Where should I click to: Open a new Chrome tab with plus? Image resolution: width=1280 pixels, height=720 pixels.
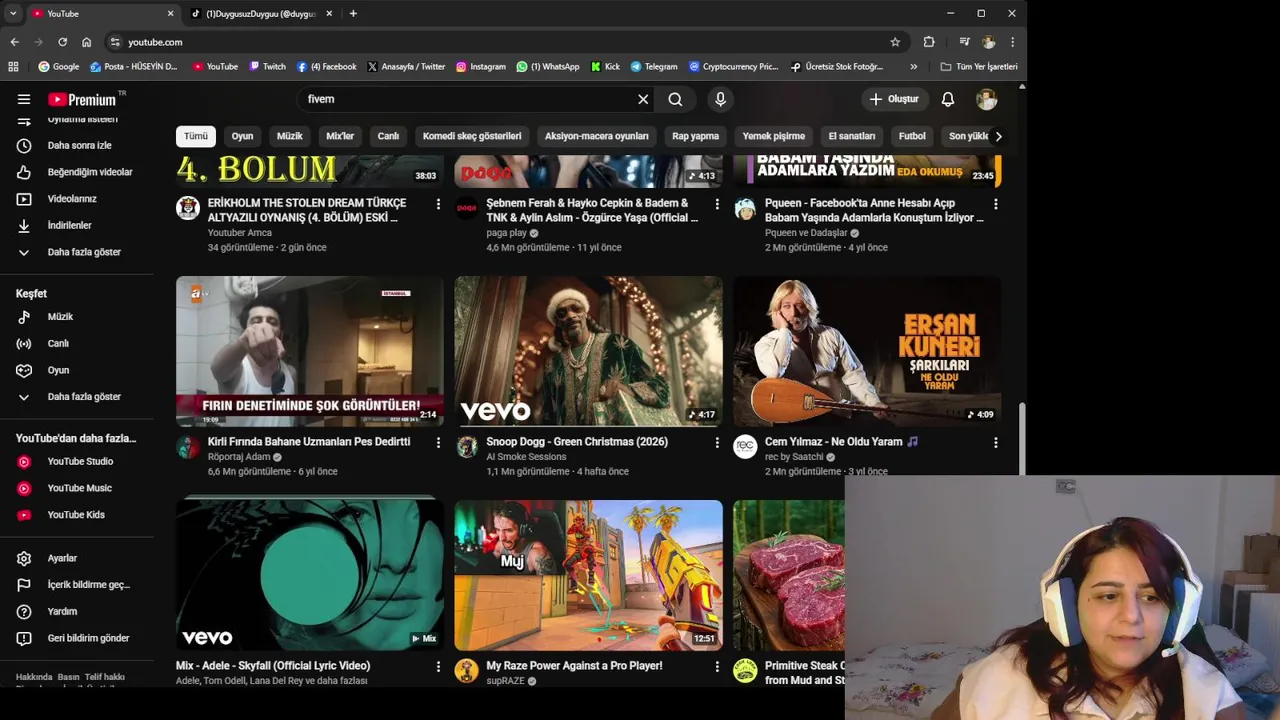pyautogui.click(x=353, y=13)
